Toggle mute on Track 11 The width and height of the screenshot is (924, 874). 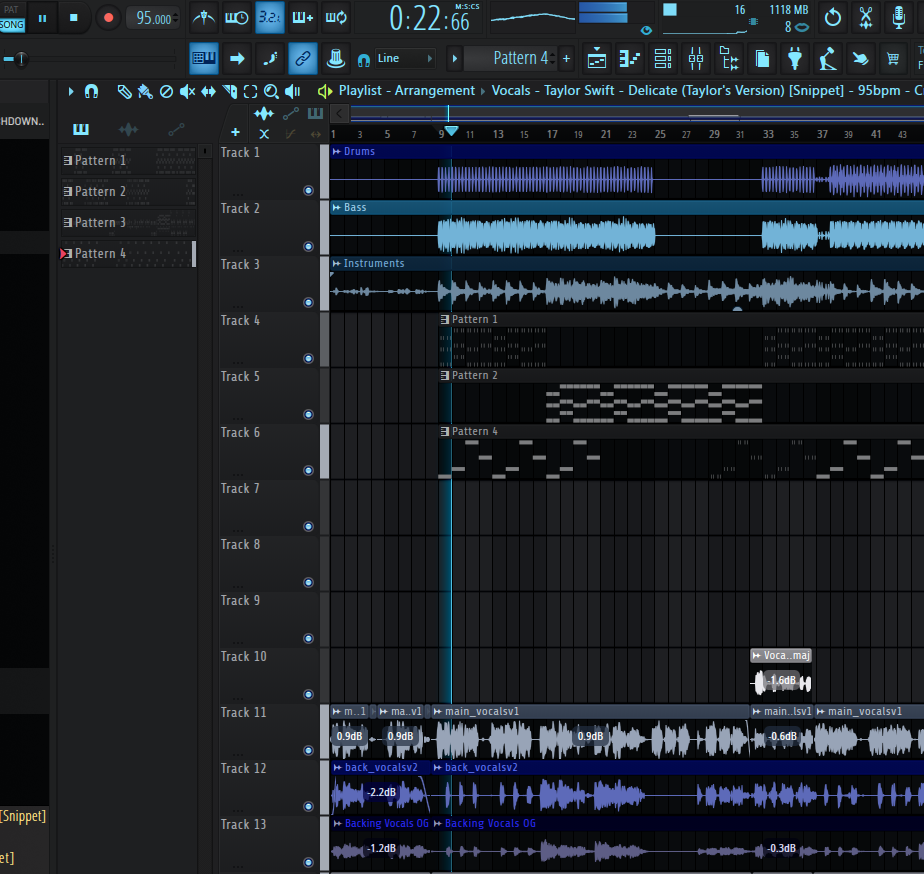pyautogui.click(x=309, y=749)
